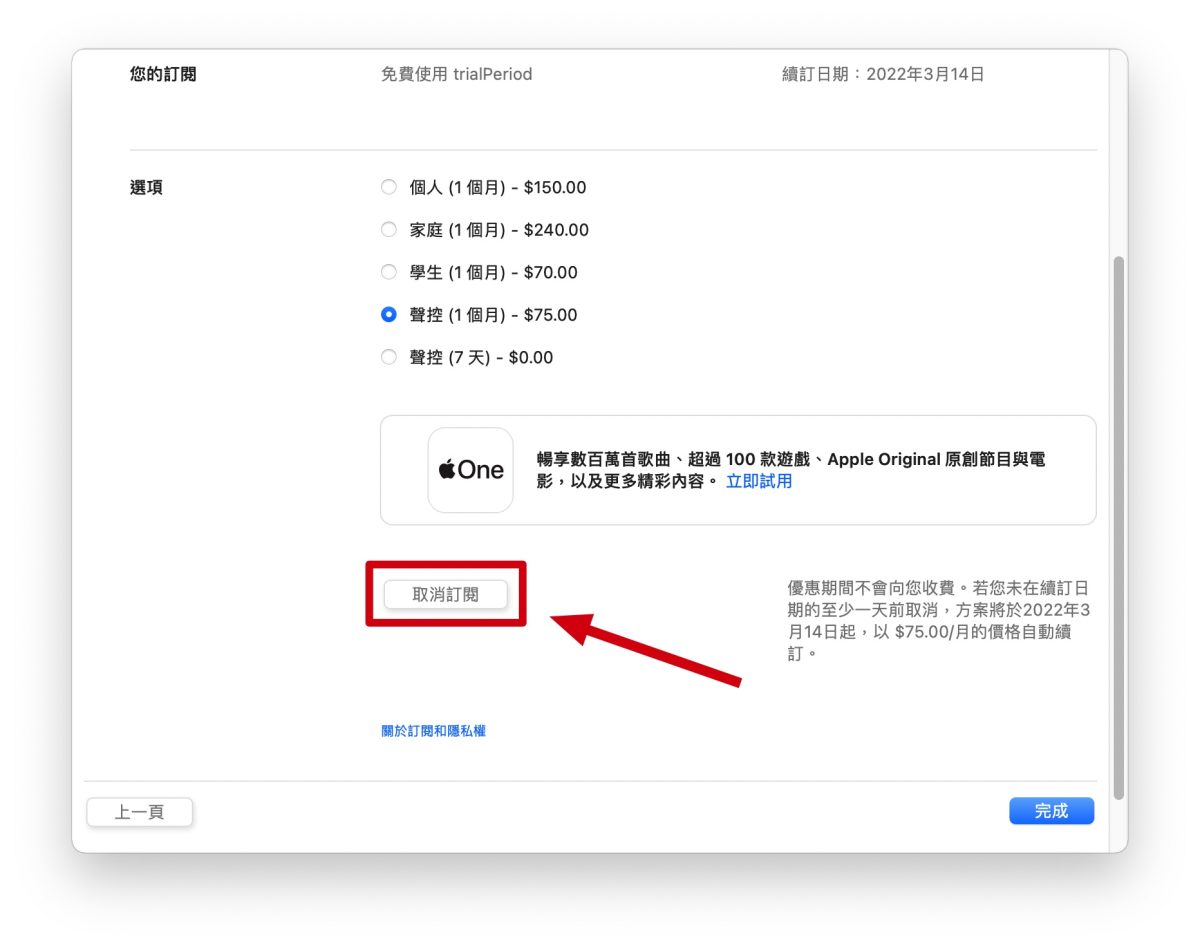Click the 免費使用 trialPeriod text
Screen dimensions: 1200x948
pyautogui.click(x=456, y=74)
